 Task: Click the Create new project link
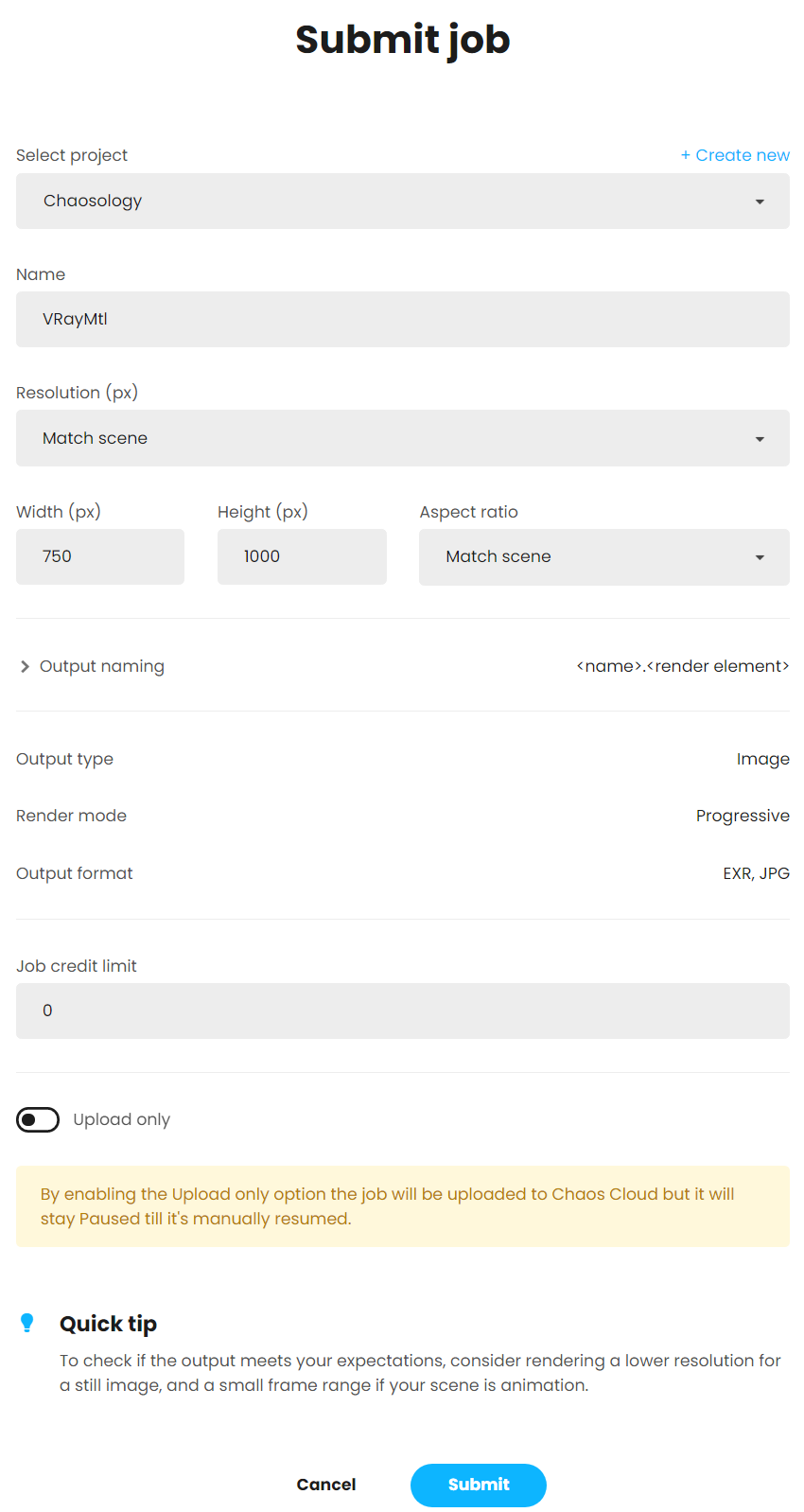tap(735, 155)
